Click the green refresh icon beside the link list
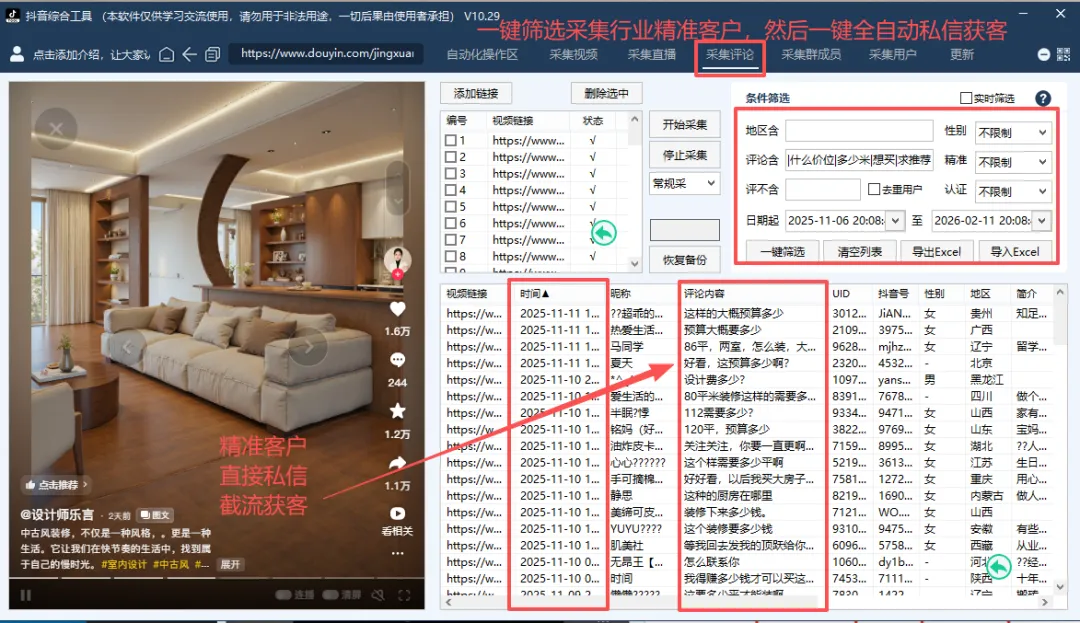The height and width of the screenshot is (623, 1080). tap(604, 231)
